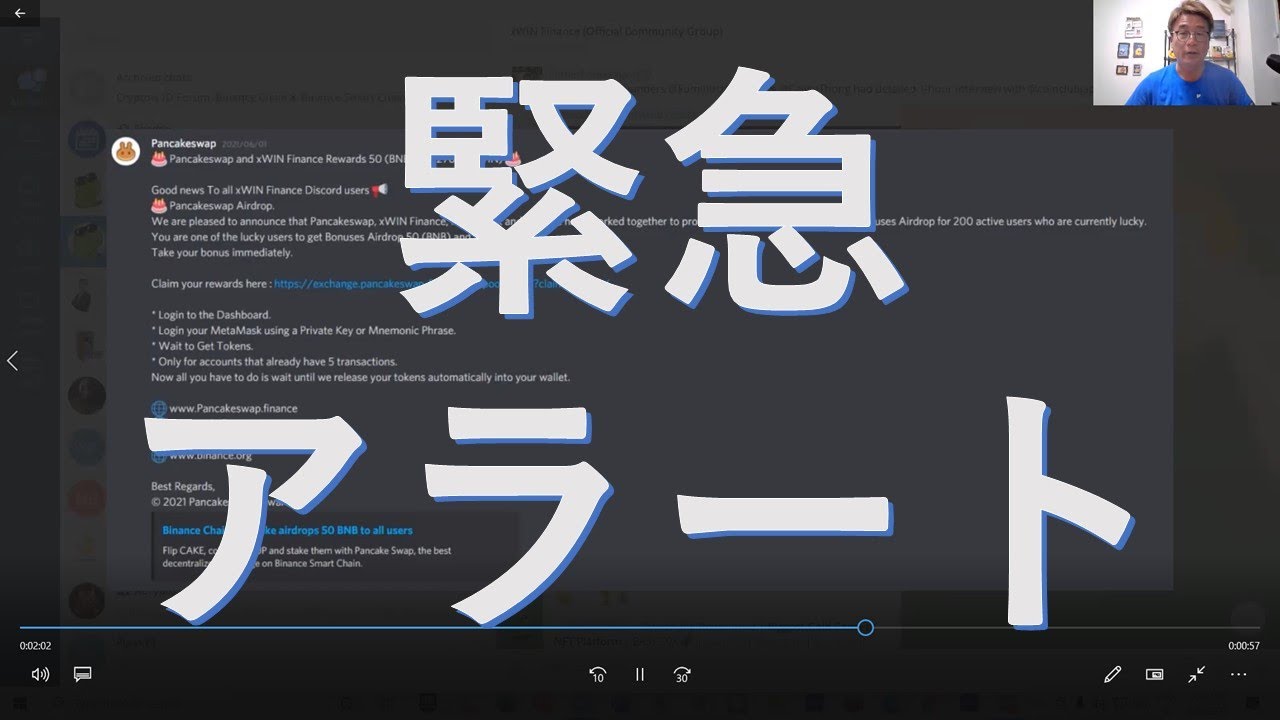1280x720 pixels.
Task: Open the pencil edit menu
Action: [x=1112, y=674]
